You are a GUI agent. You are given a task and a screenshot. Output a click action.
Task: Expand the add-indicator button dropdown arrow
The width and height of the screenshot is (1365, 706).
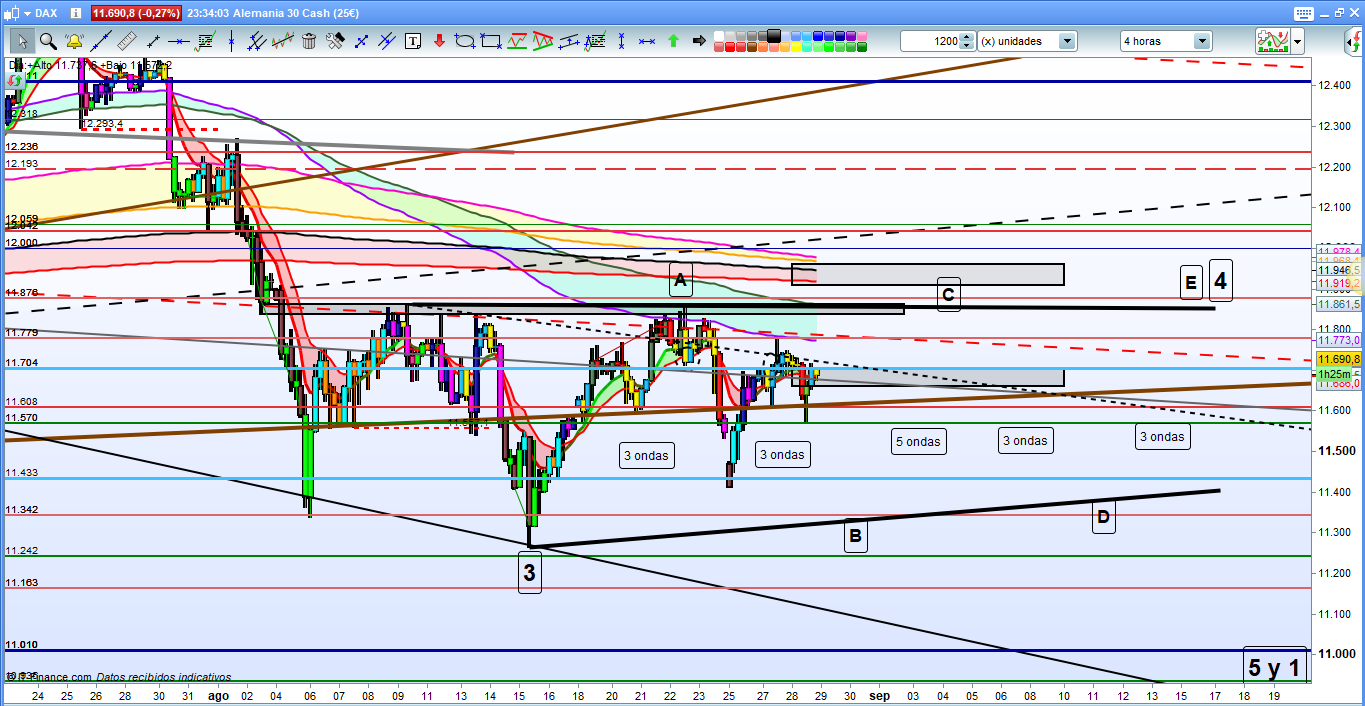coord(1297,41)
